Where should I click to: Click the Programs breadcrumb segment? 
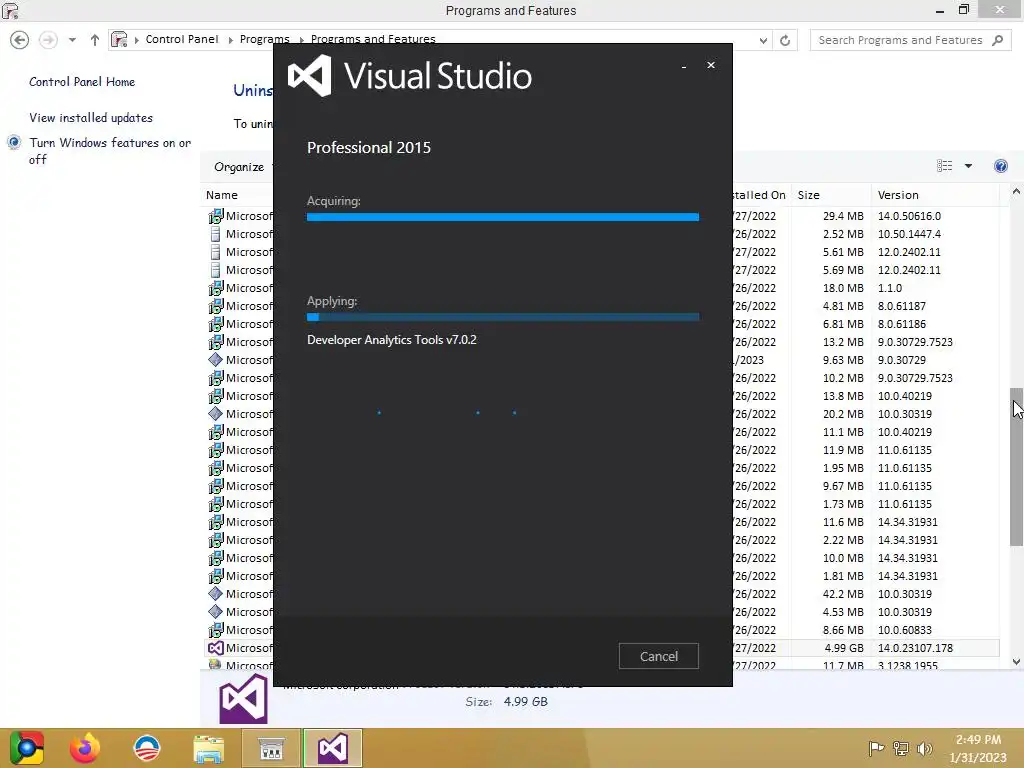pos(264,39)
